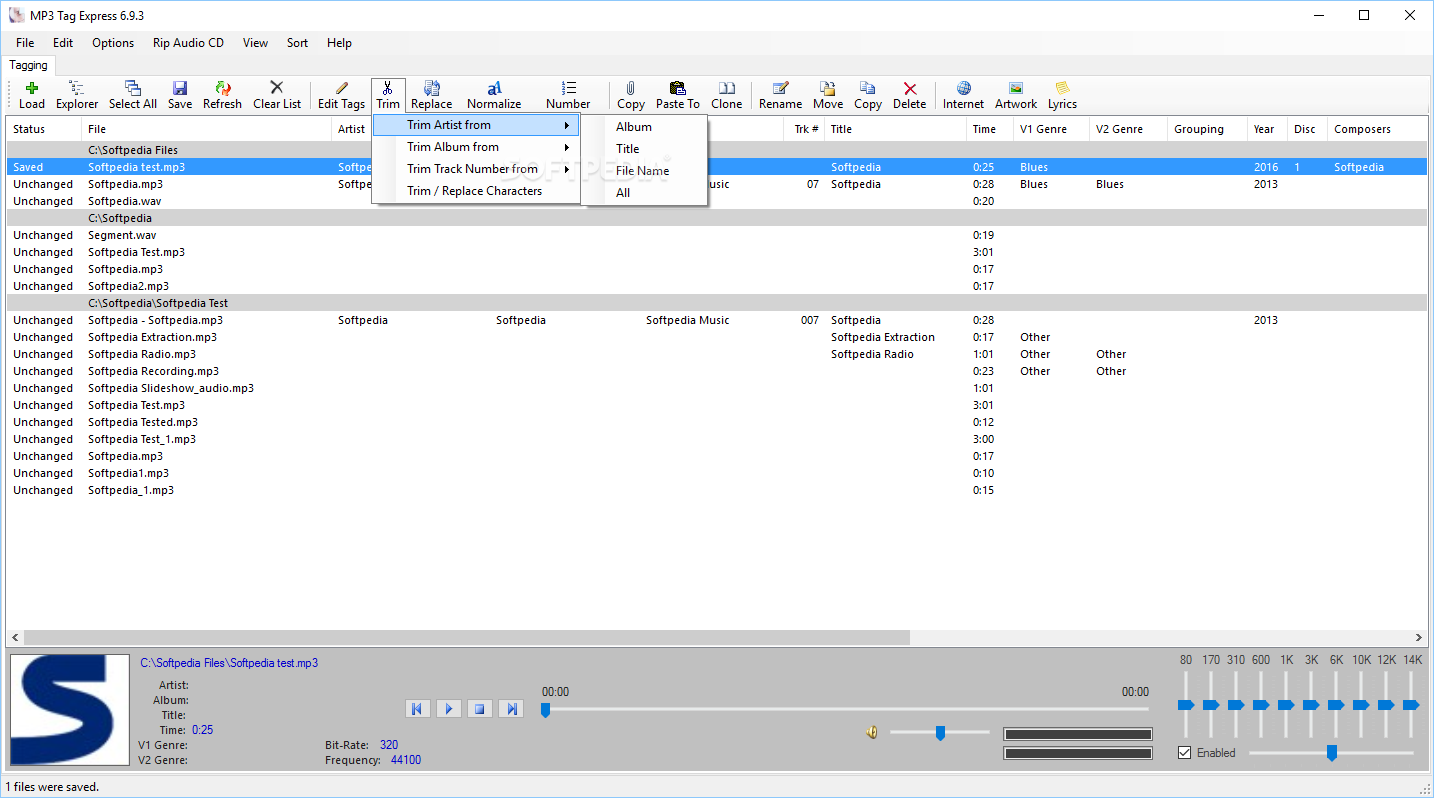The height and width of the screenshot is (798, 1434).
Task: Expand the Trim Artist from submenu
Action: (476, 125)
